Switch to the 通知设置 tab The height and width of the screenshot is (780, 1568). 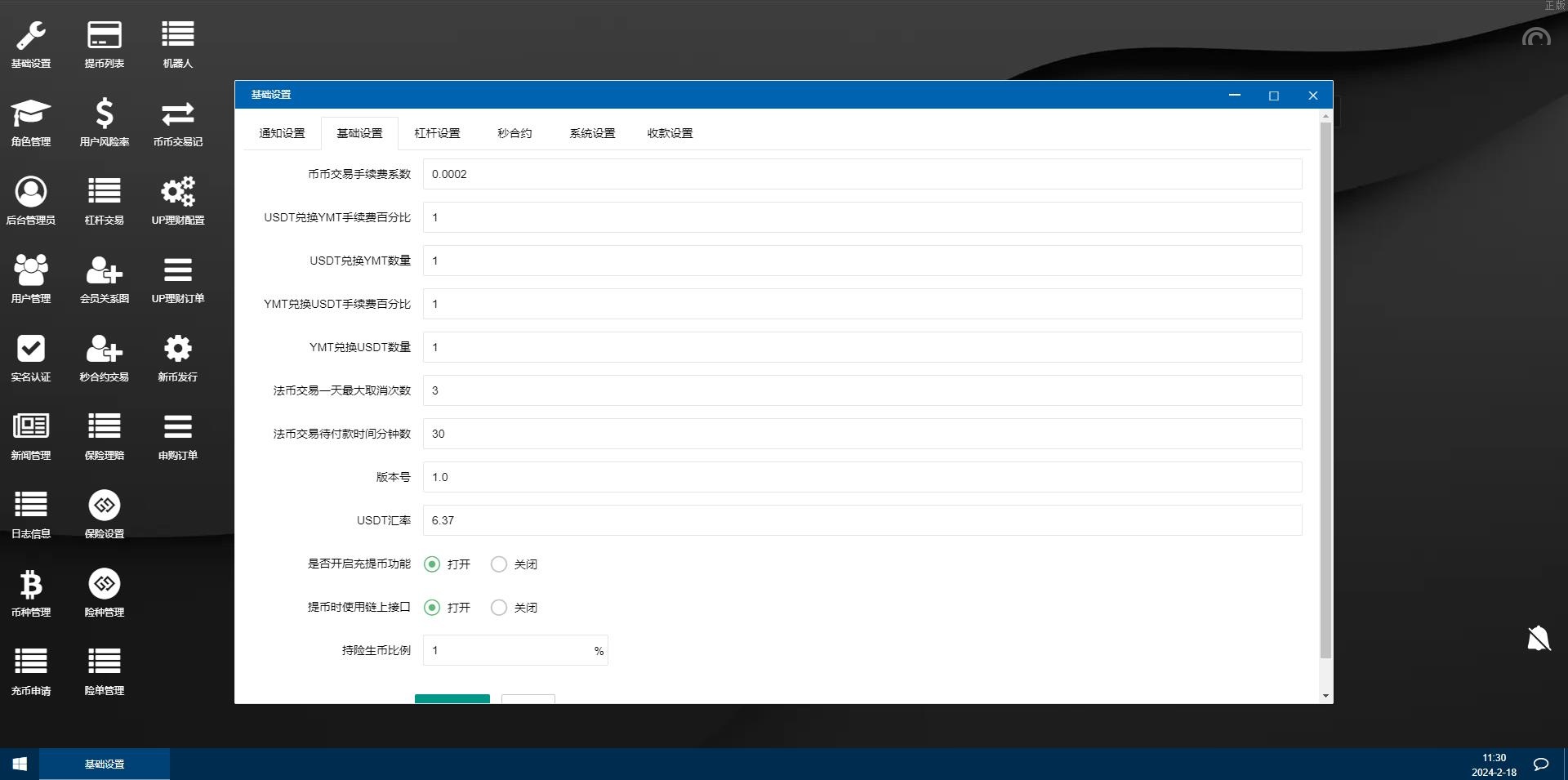click(x=281, y=132)
